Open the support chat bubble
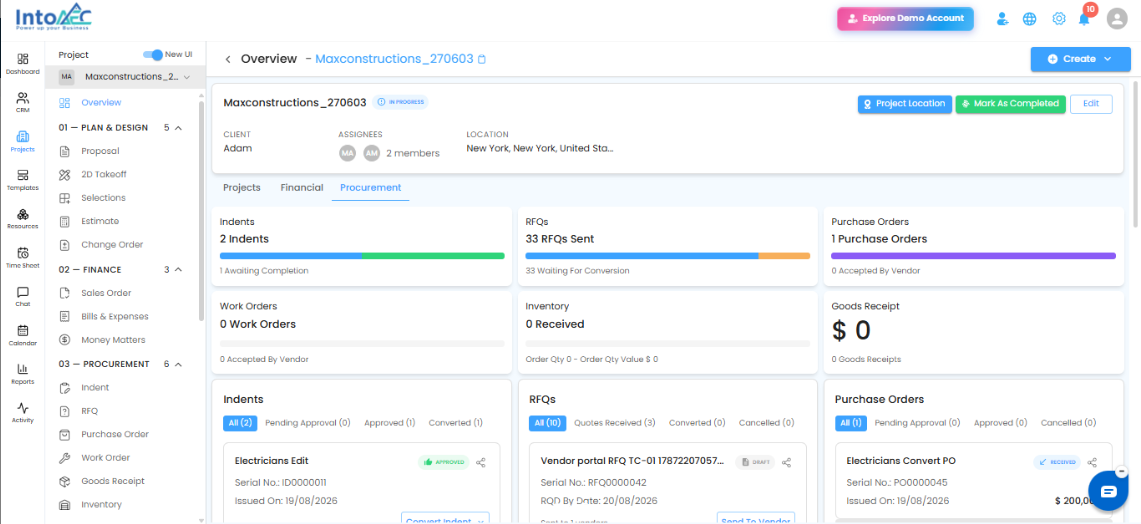The width and height of the screenshot is (1141, 524). 1108,492
